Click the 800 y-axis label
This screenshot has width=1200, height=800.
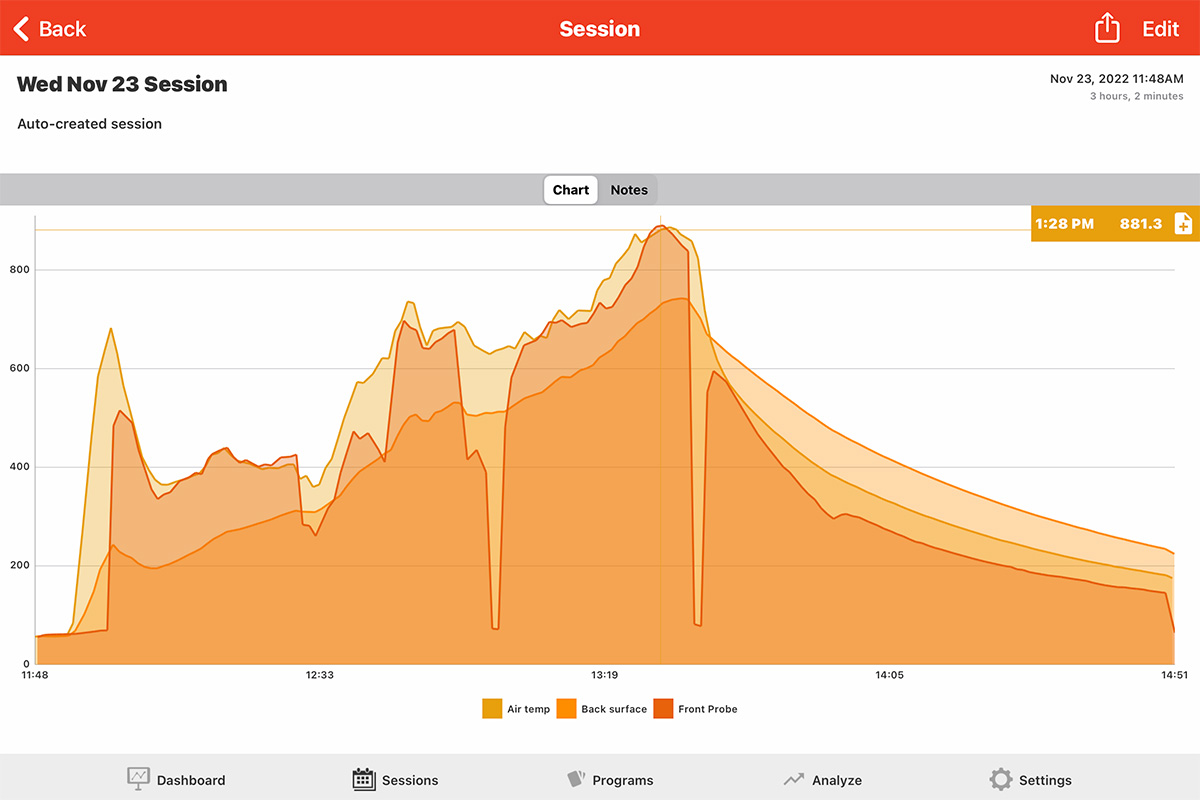(x=20, y=270)
